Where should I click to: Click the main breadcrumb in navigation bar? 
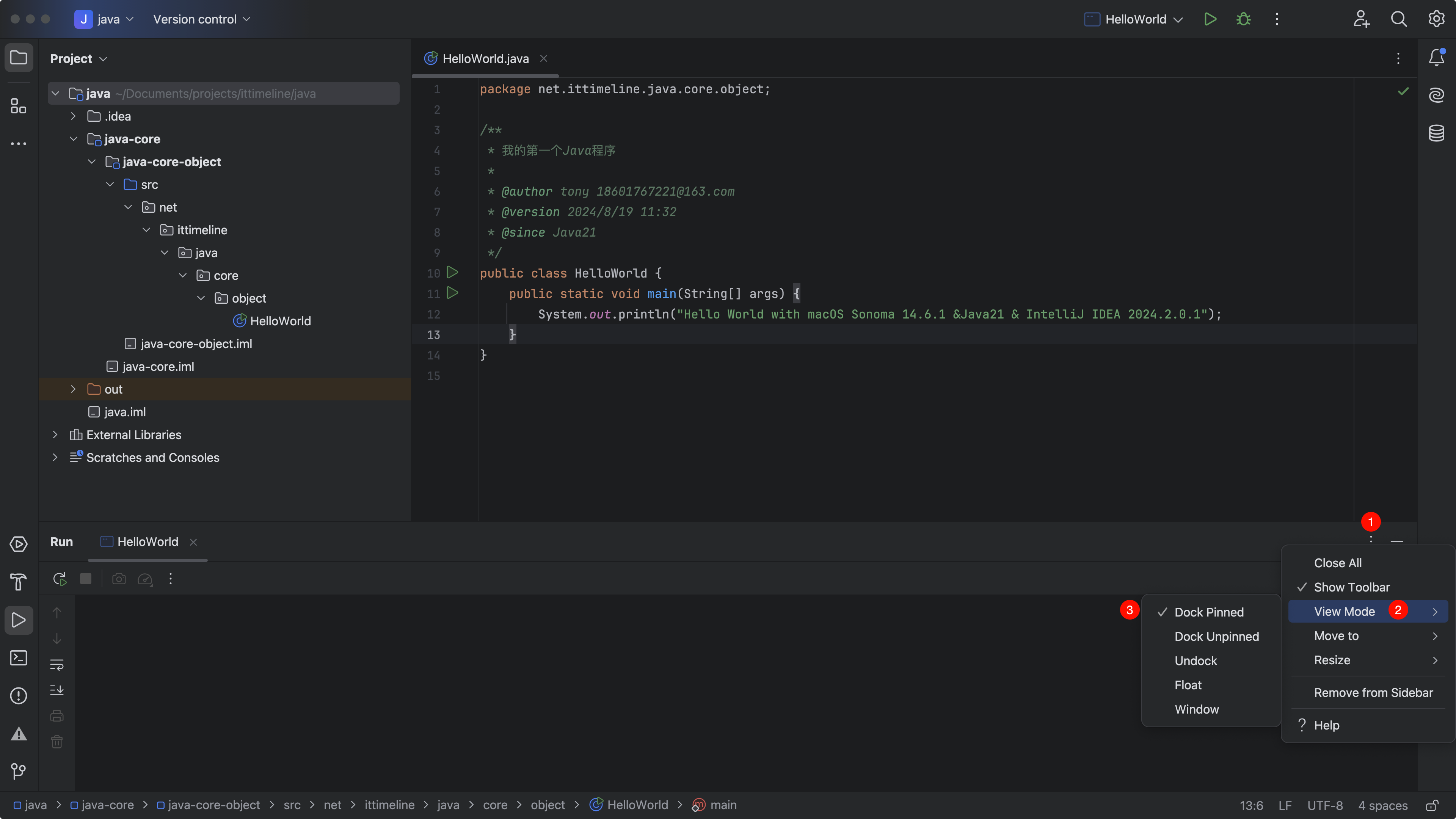722,805
